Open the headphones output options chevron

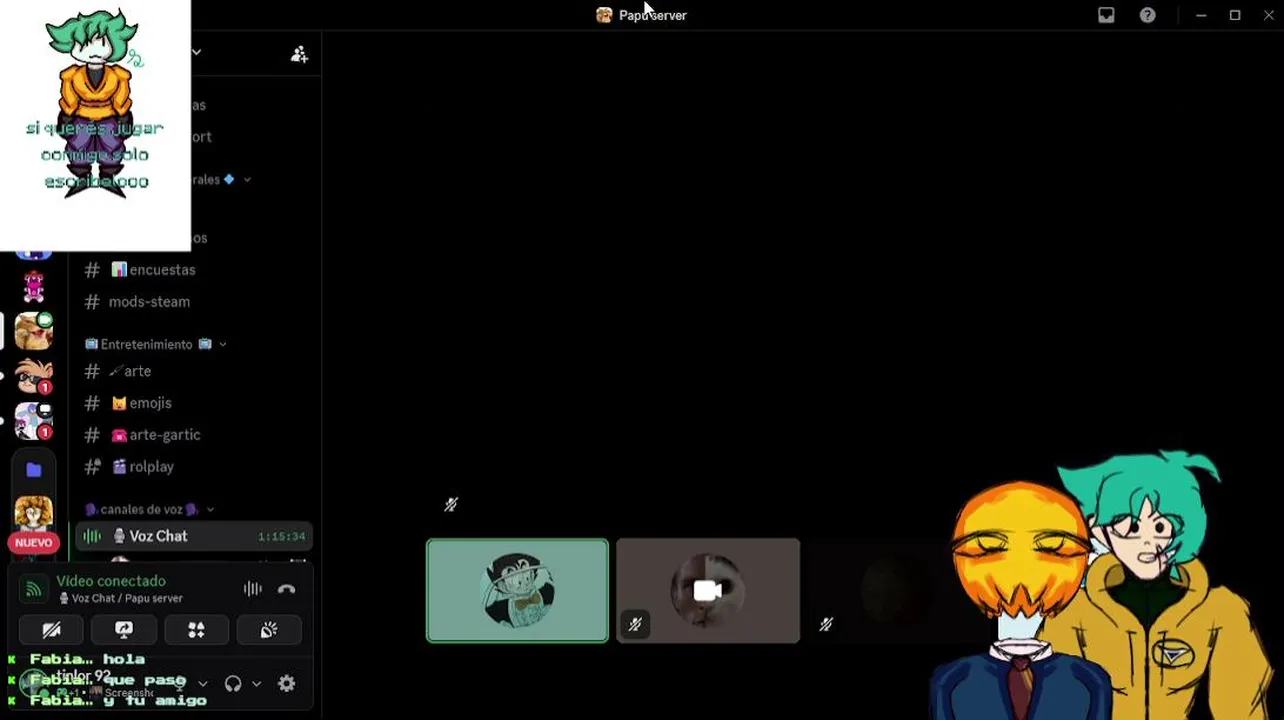point(256,684)
